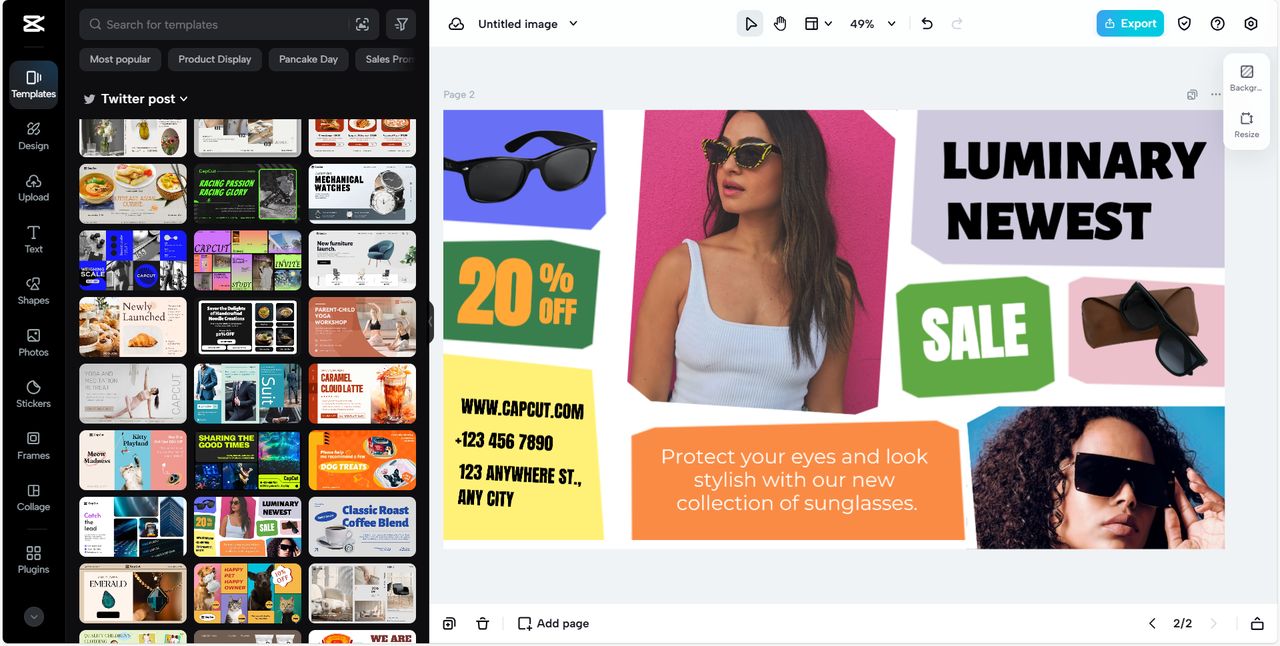
Task: Open the Upload sidebar panel
Action: (x=33, y=188)
